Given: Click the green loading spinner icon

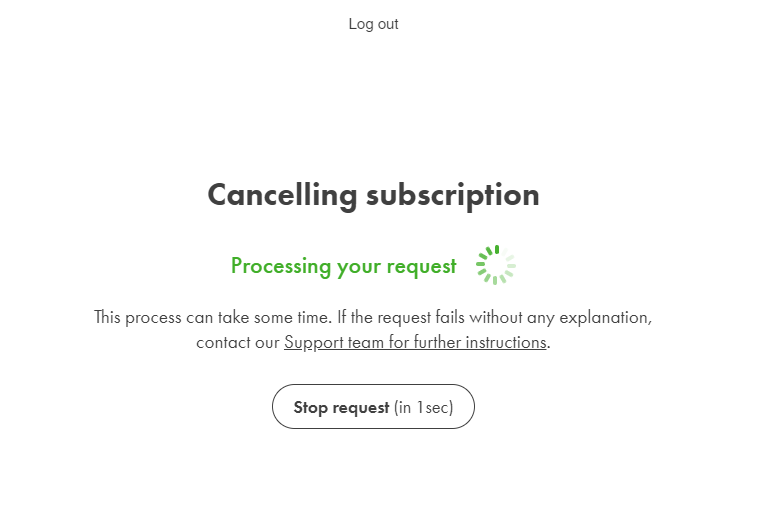Looking at the screenshot, I should (496, 265).
